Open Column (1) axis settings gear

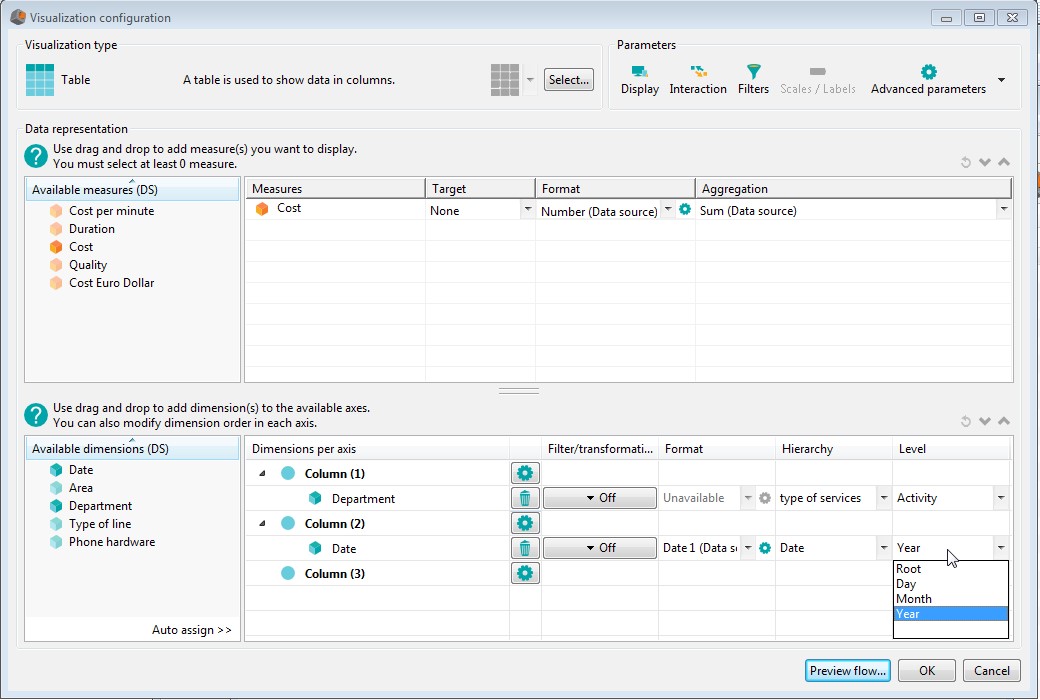[525, 473]
